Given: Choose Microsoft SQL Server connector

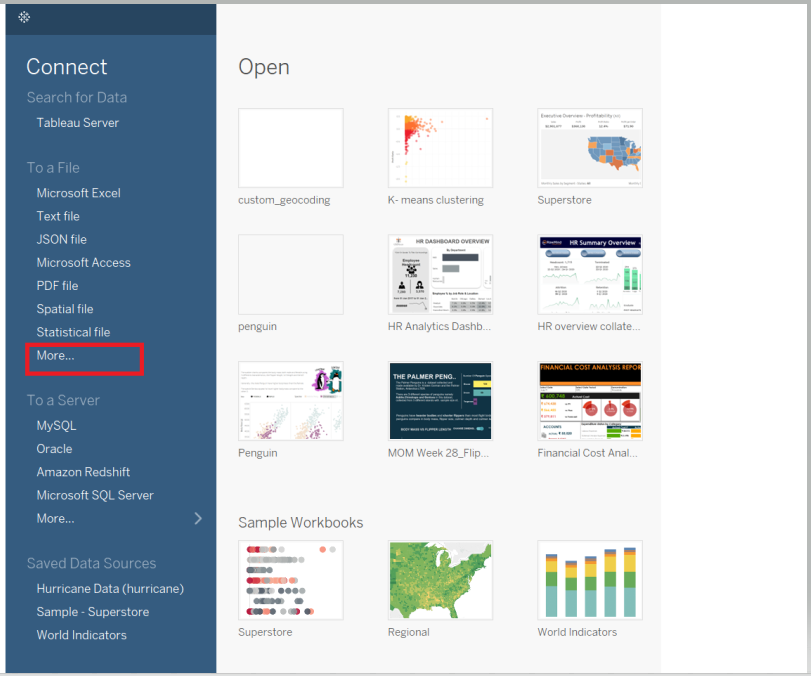Looking at the screenshot, I should 95,495.
